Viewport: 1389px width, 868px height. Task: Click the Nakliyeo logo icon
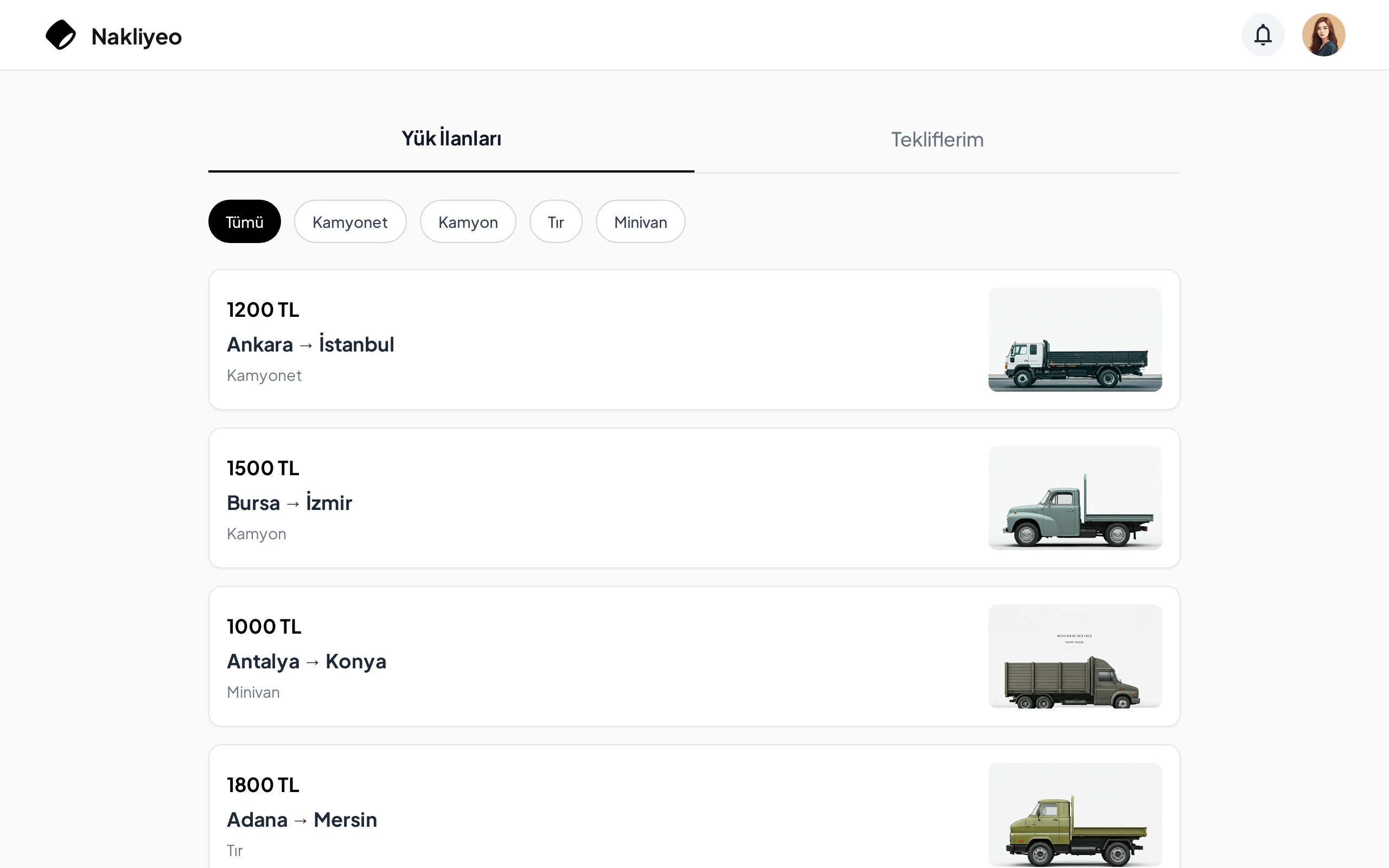point(61,35)
